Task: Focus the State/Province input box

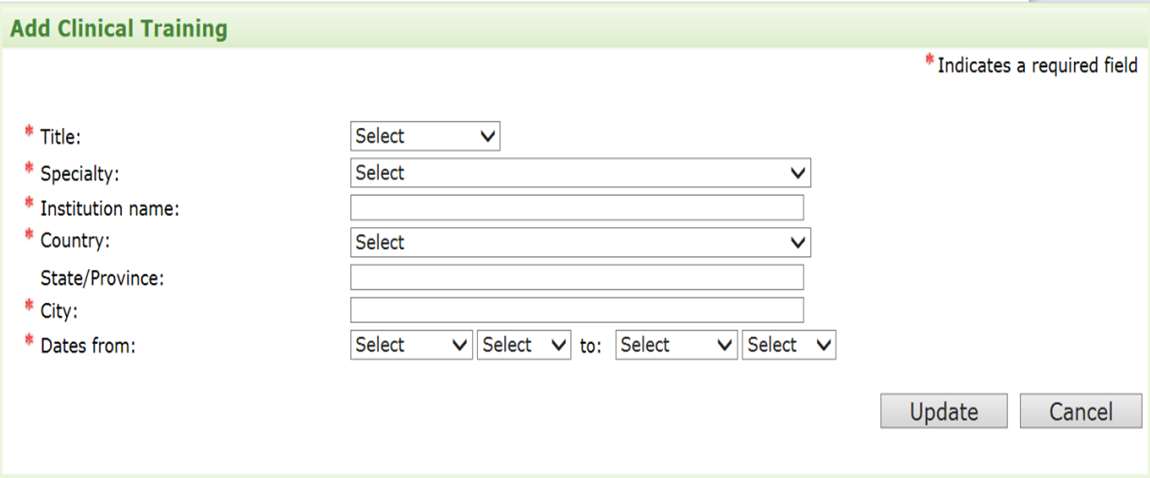Action: tap(577, 278)
